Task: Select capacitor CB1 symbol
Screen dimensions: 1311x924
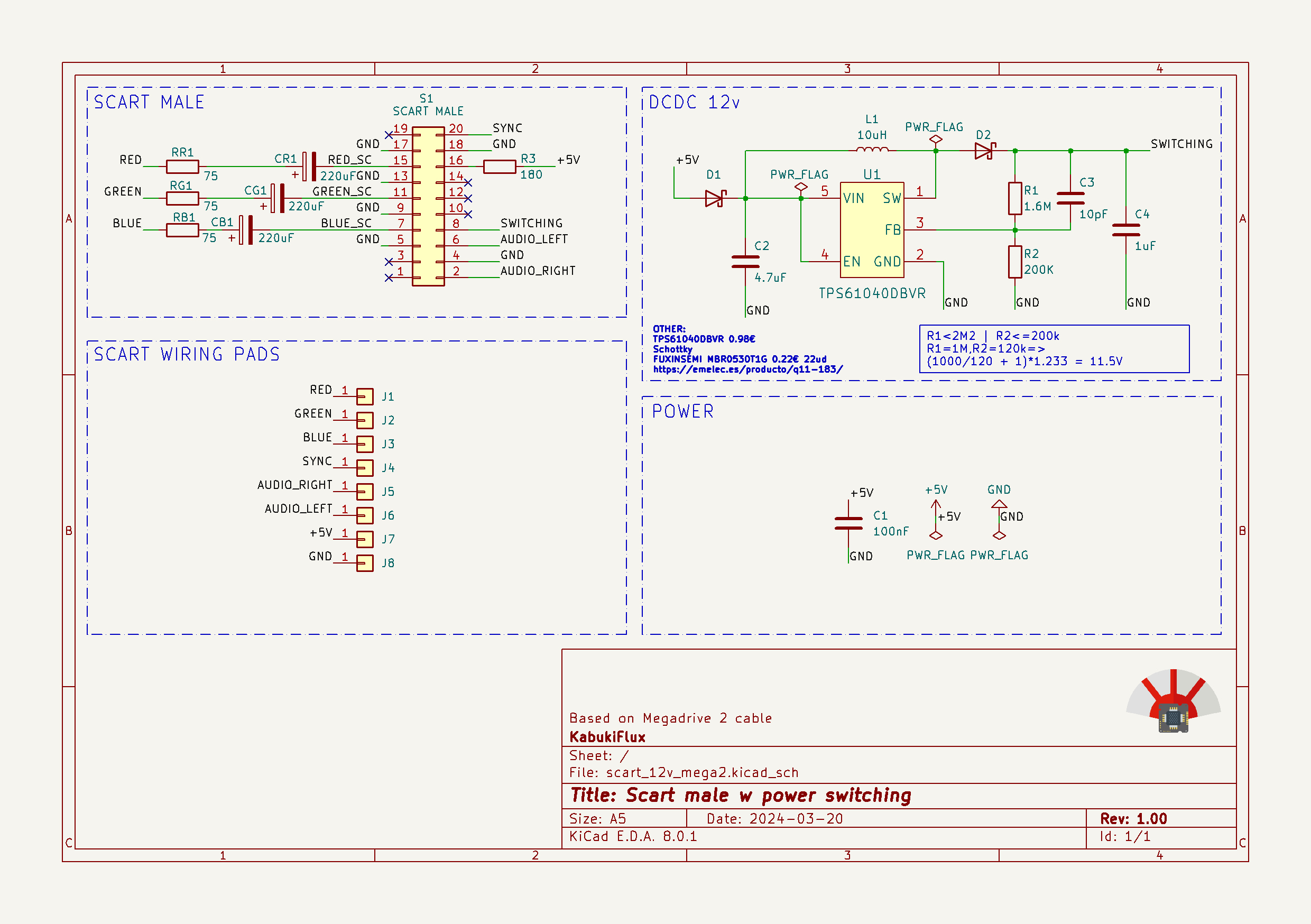Action: point(246,230)
